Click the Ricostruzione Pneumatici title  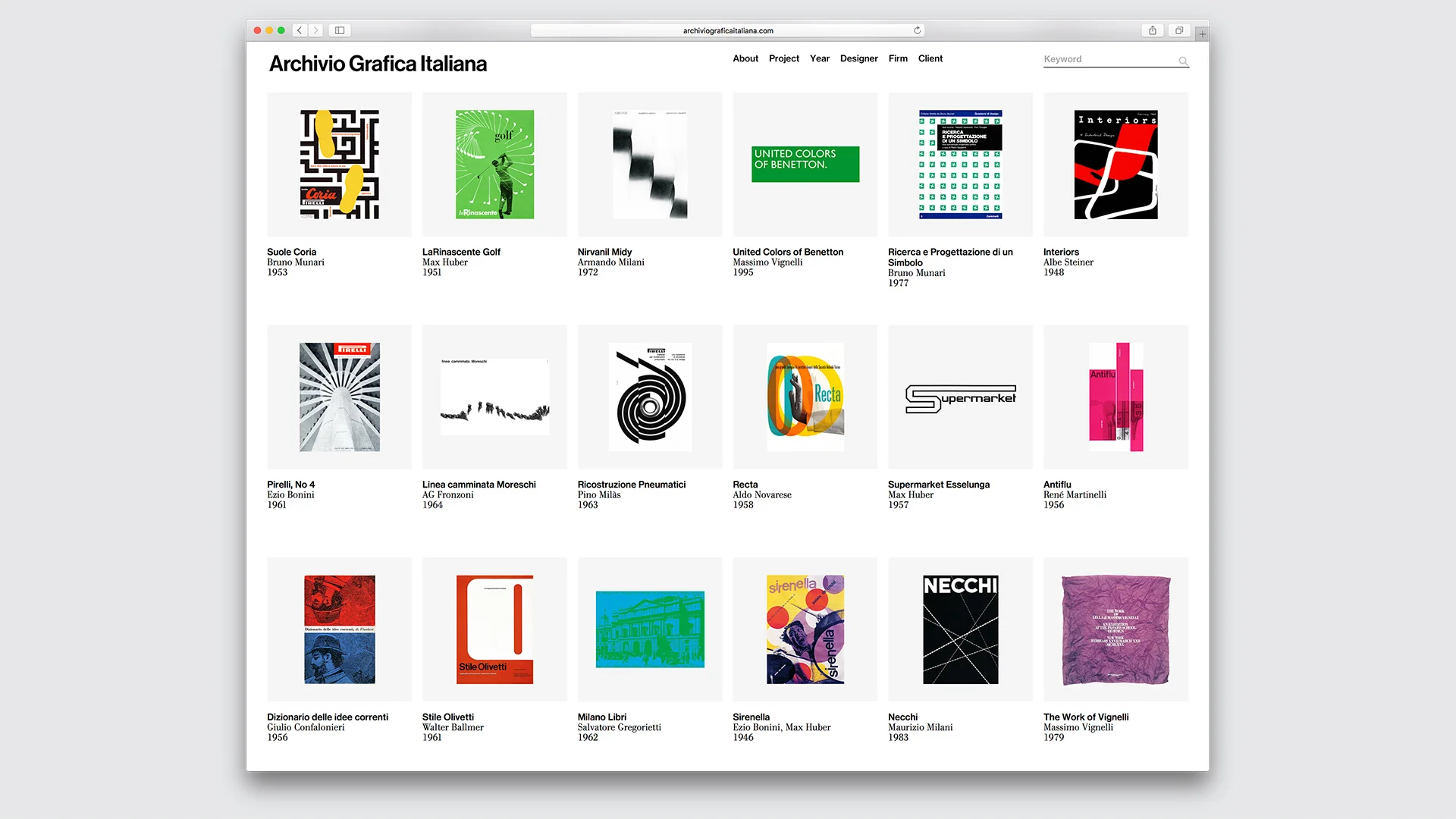[x=631, y=485]
